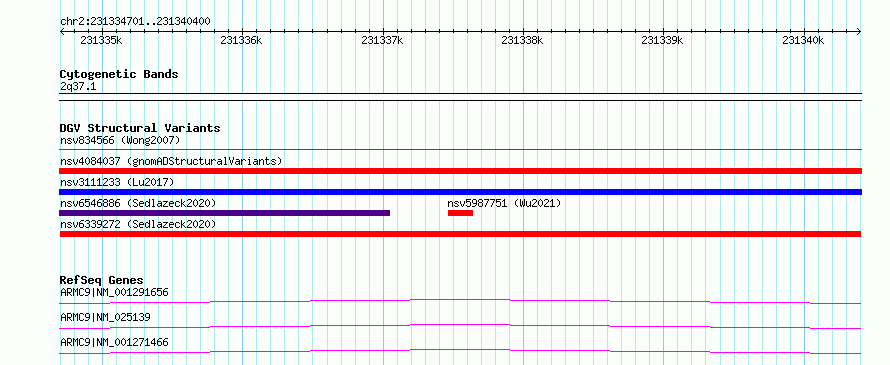Click the chr2:231334701..231340400 region label

(x=135, y=22)
